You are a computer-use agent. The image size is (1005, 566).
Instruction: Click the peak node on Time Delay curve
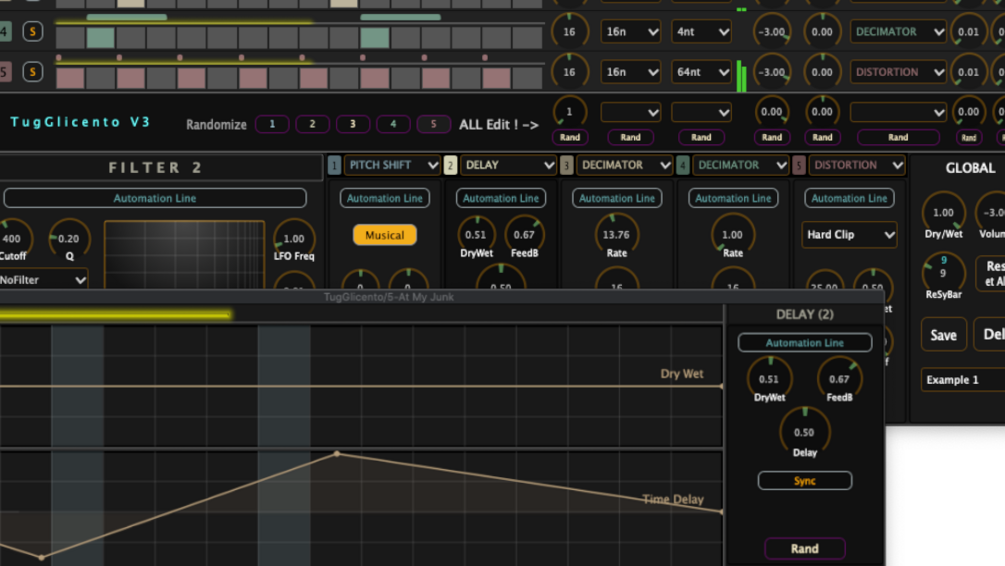click(337, 454)
